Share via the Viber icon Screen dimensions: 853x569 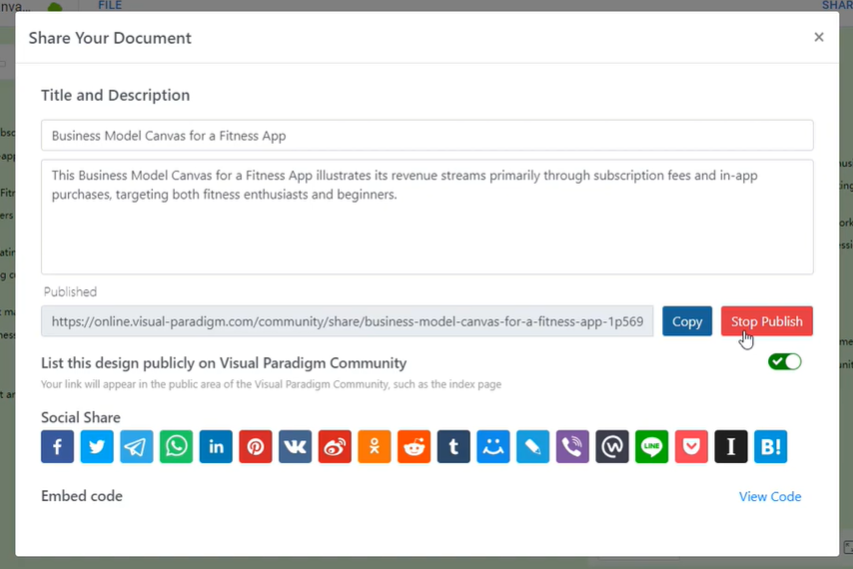(572, 446)
